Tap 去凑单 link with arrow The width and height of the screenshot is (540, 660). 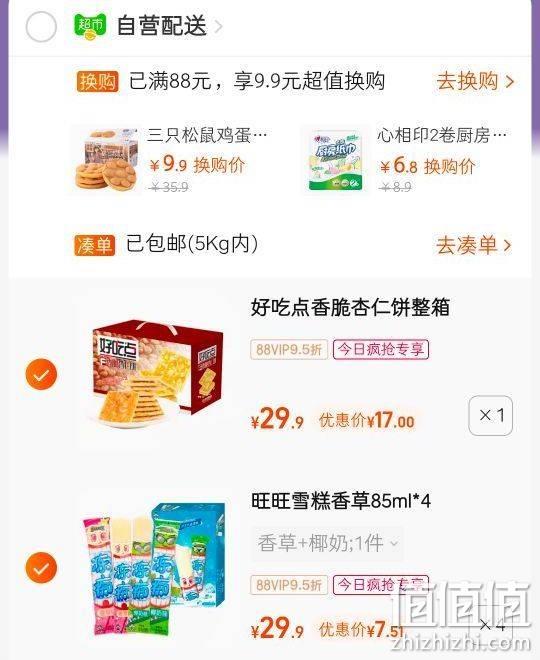(x=474, y=245)
